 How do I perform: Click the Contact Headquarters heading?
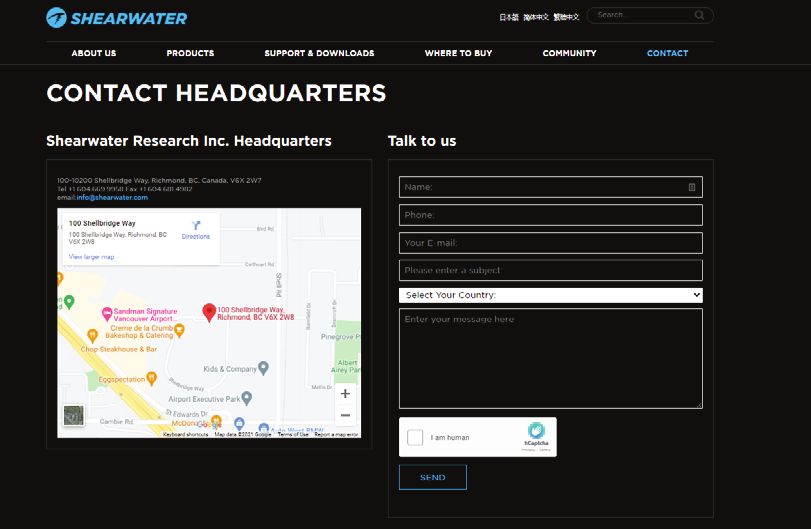pos(216,93)
